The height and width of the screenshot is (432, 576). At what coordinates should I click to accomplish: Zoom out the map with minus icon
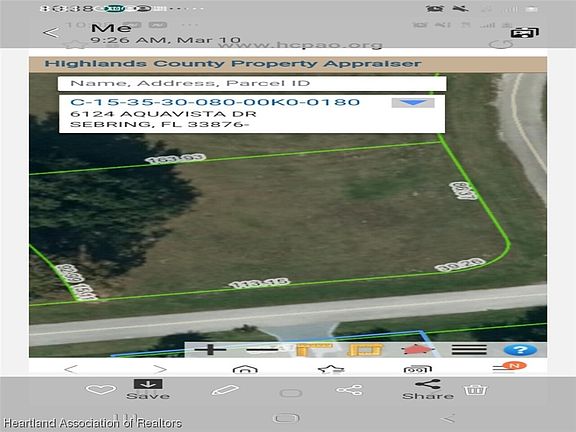tap(262, 350)
